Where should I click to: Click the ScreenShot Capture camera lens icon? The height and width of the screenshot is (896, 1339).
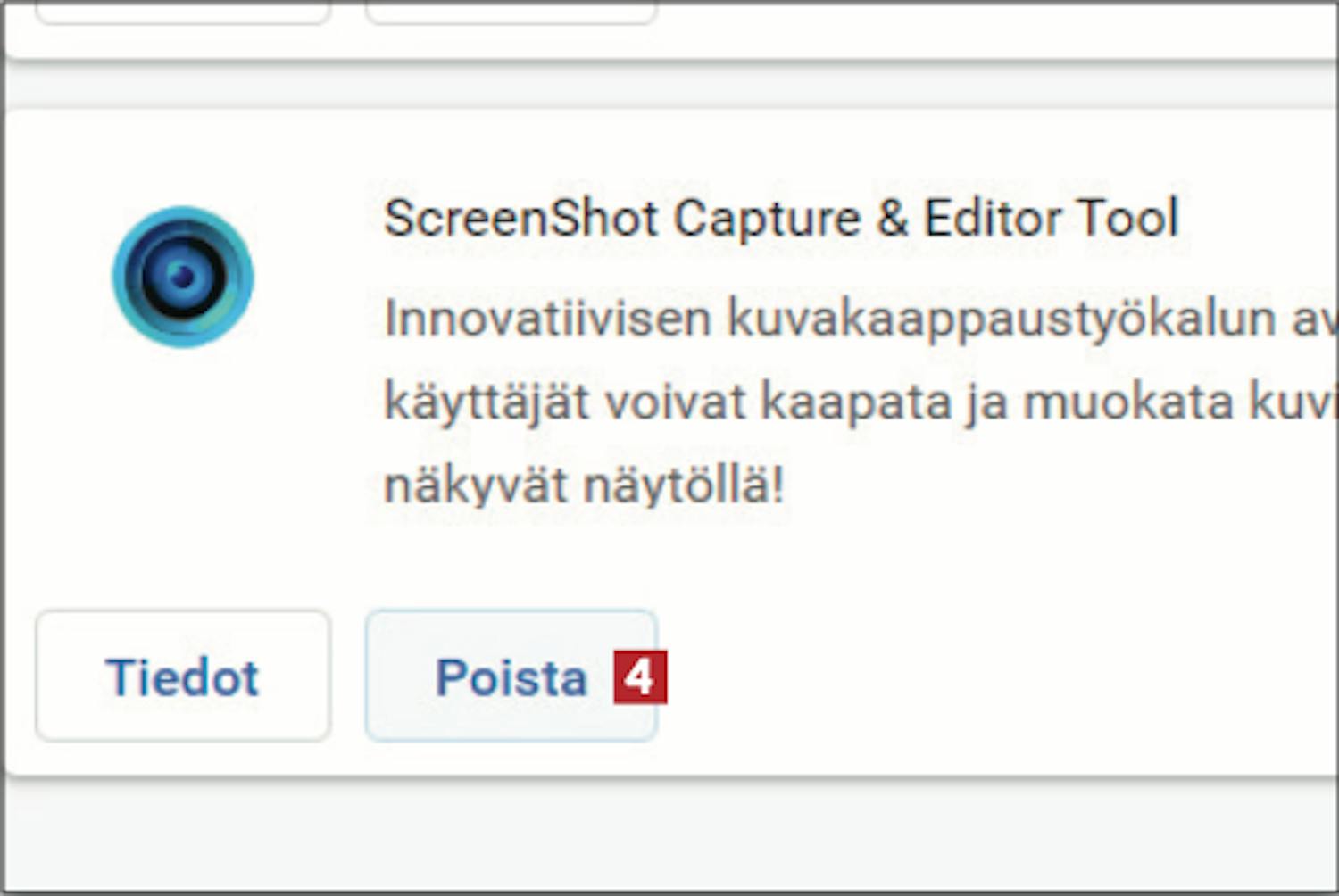[183, 277]
